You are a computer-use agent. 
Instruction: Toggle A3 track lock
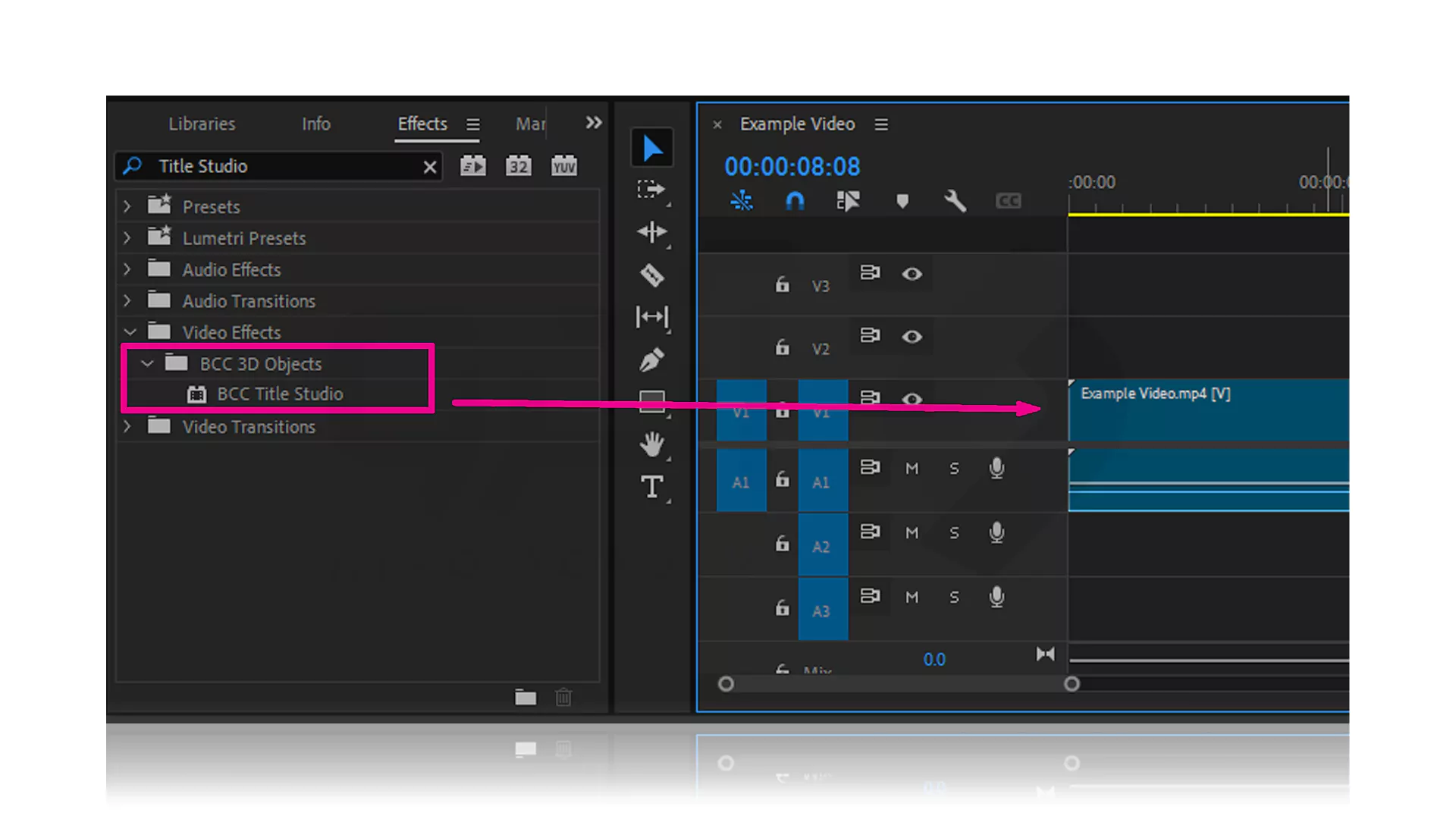[782, 609]
